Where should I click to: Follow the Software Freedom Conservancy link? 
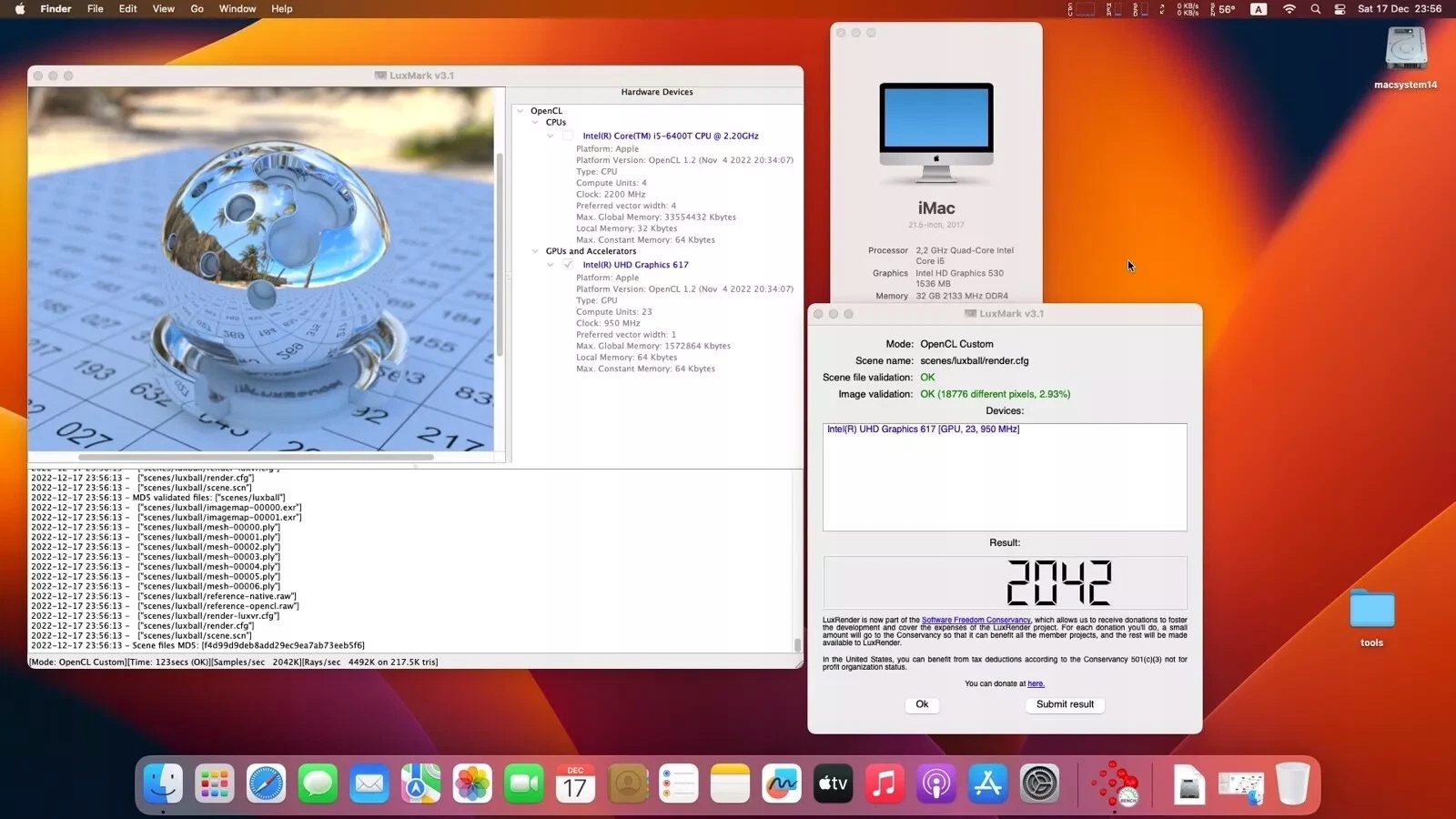pos(976,620)
